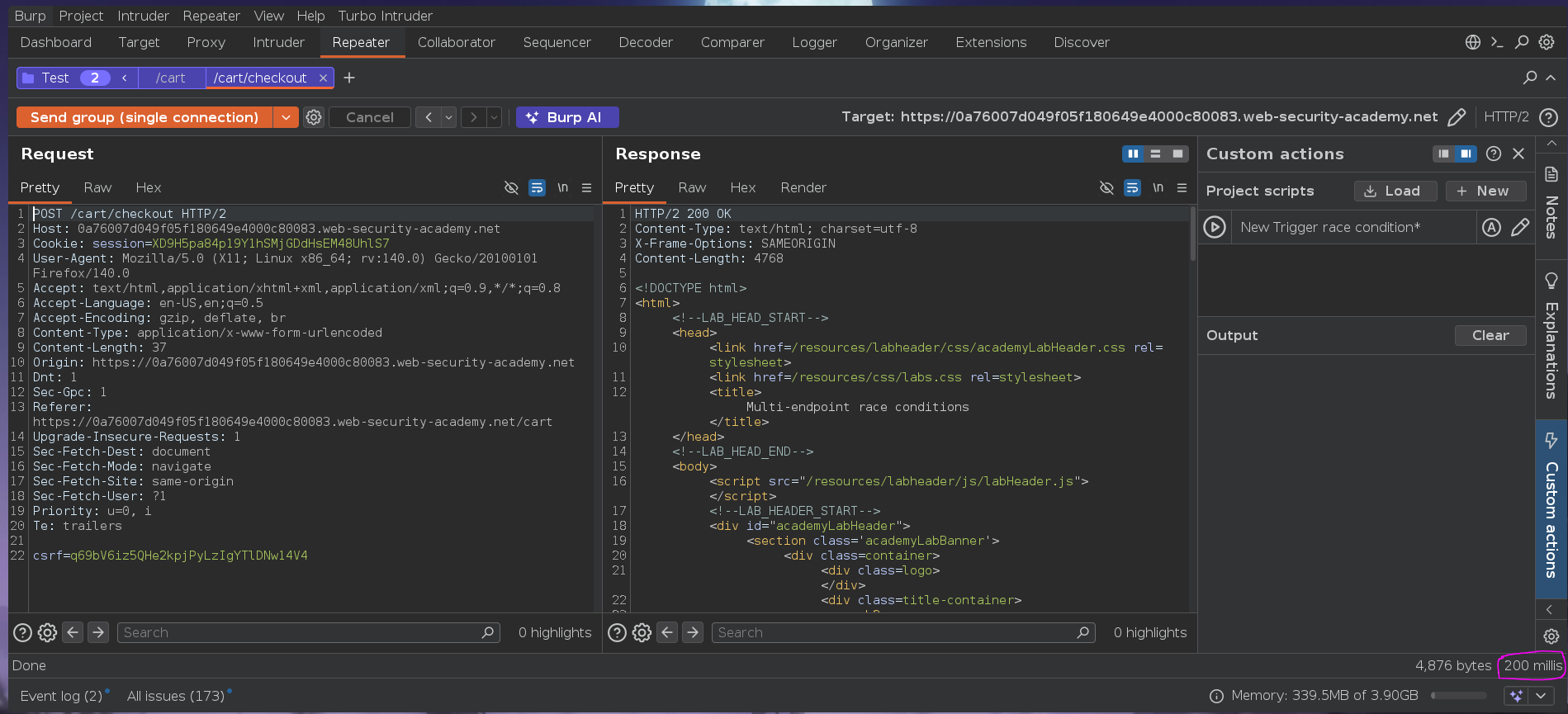Set tabbed request/response layout
Screen dimensions: 1568x714
tap(1177, 154)
